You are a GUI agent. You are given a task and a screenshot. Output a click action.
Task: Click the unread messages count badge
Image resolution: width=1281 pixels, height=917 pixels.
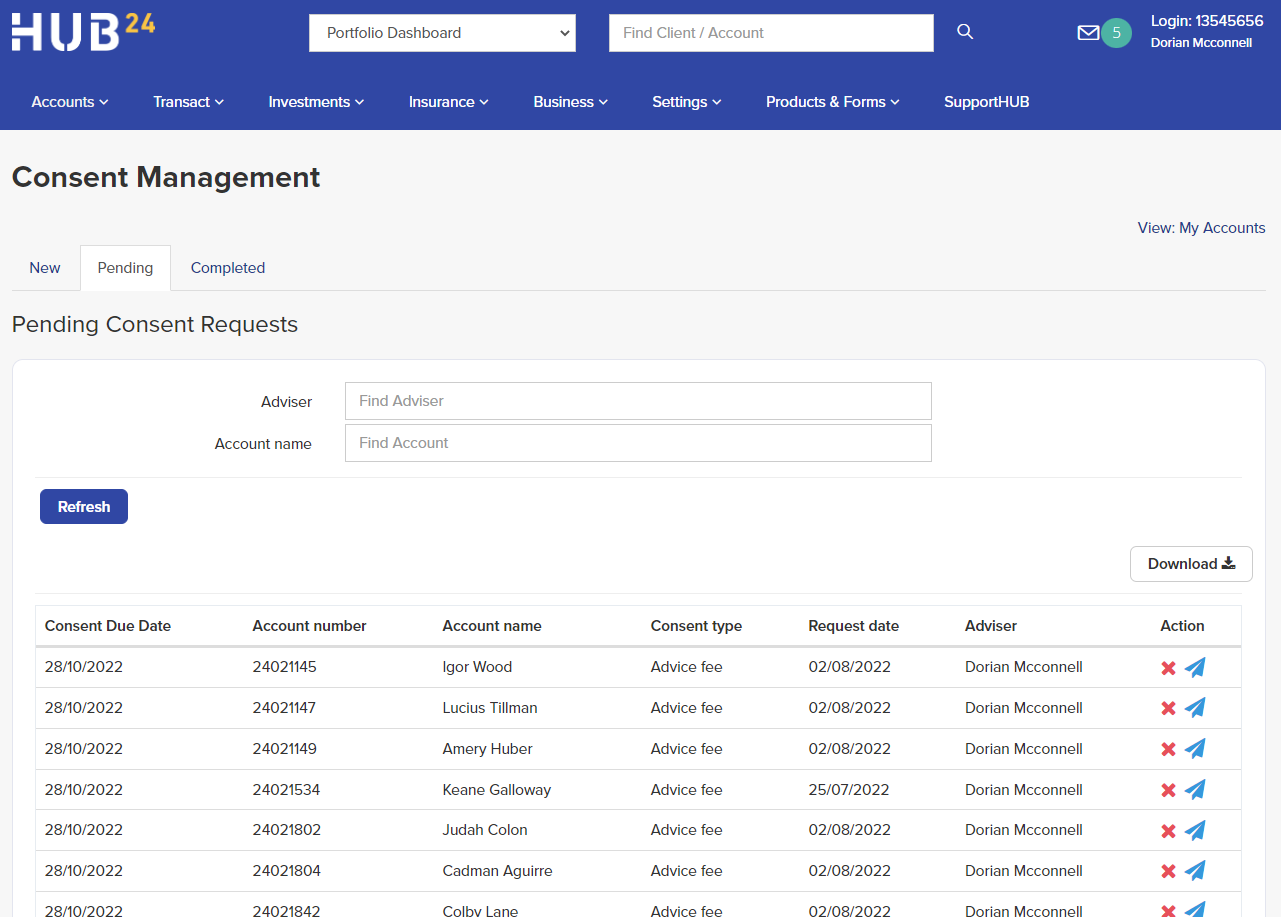(x=1115, y=33)
